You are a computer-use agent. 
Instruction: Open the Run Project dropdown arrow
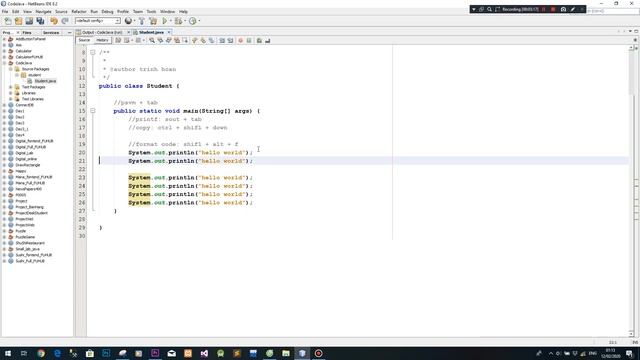pos(171,21)
